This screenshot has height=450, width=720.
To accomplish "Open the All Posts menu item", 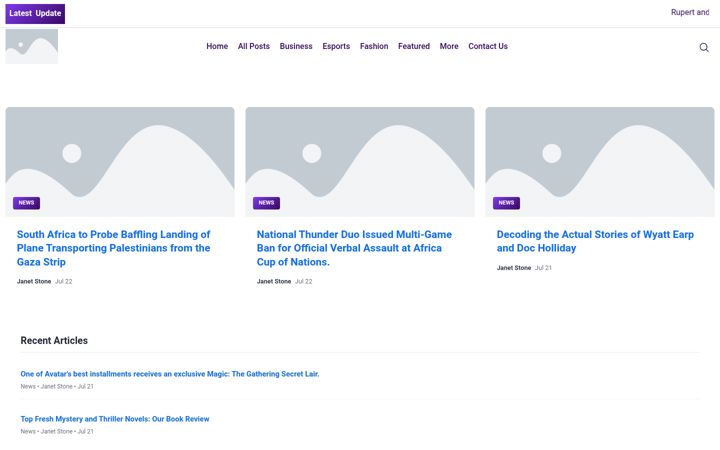I will 253,46.
